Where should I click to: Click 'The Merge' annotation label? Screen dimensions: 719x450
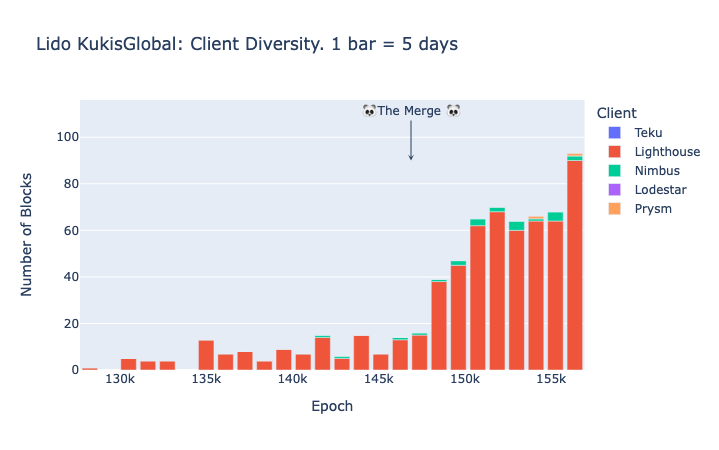coord(411,111)
